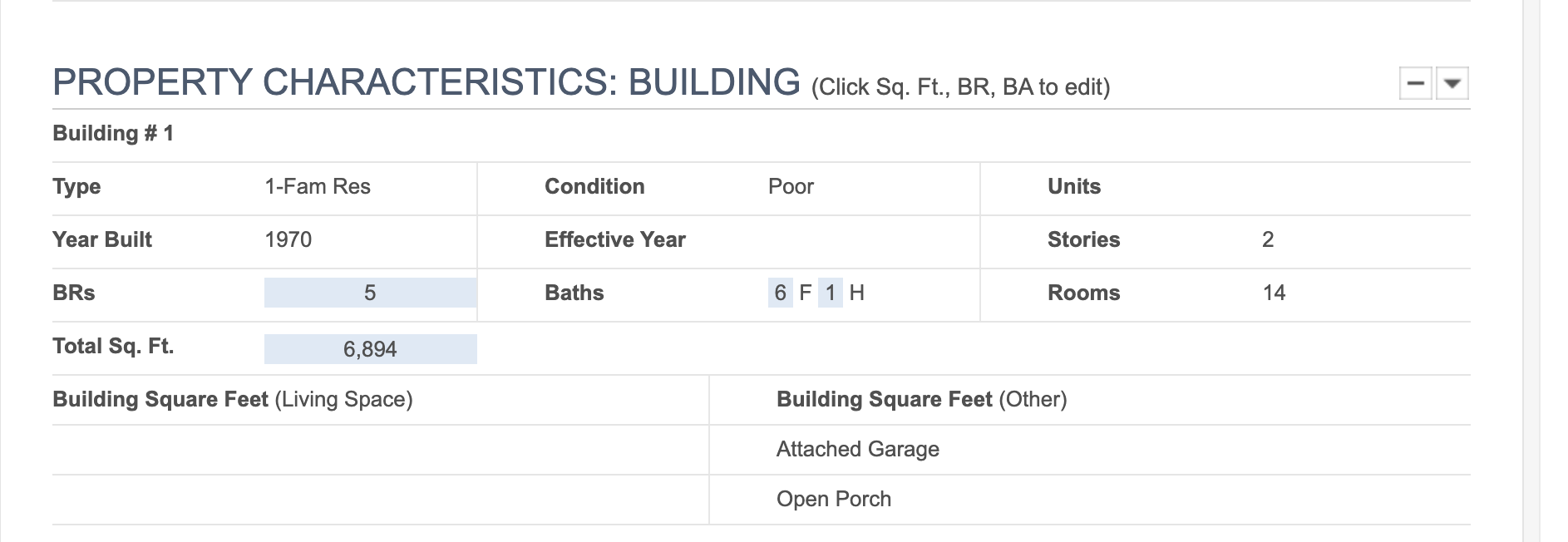Click the Stories value 2

1268,239
